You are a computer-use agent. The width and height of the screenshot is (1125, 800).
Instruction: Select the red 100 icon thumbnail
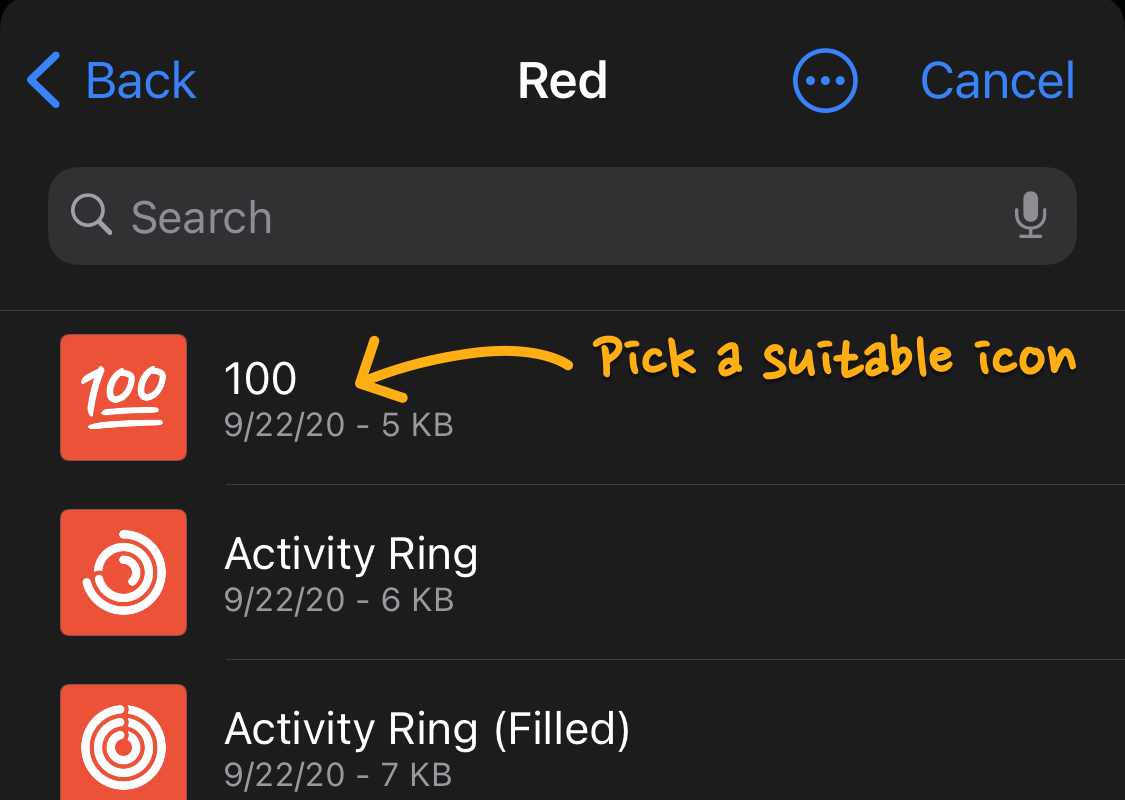123,397
